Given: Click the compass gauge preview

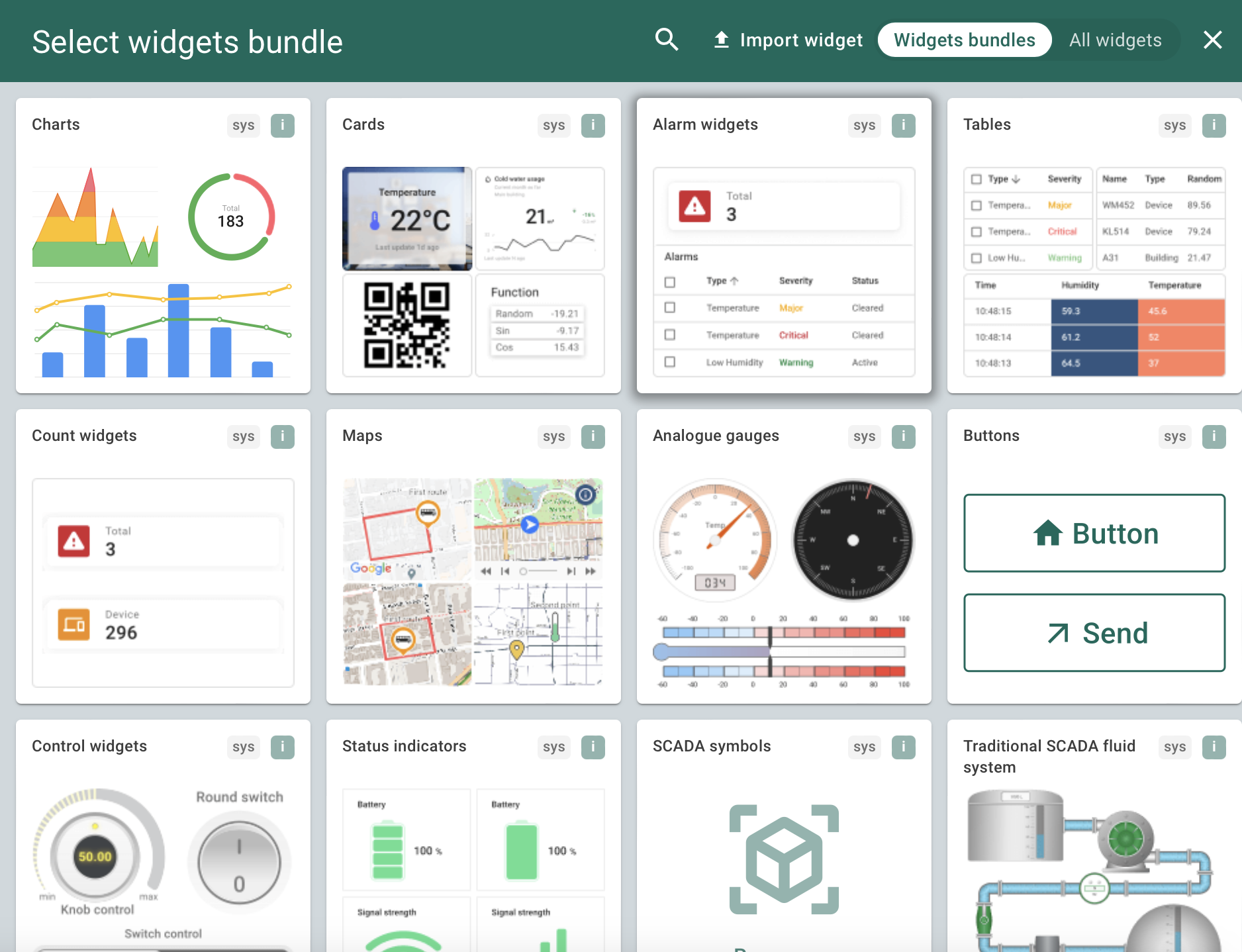Looking at the screenshot, I should [853, 540].
